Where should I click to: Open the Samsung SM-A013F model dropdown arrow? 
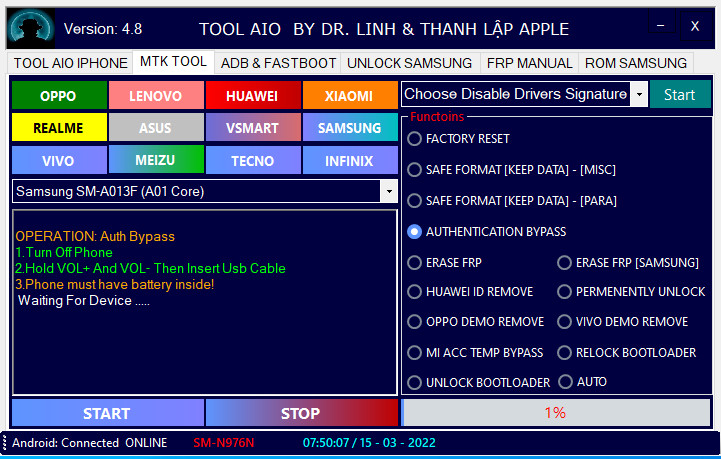(389, 191)
